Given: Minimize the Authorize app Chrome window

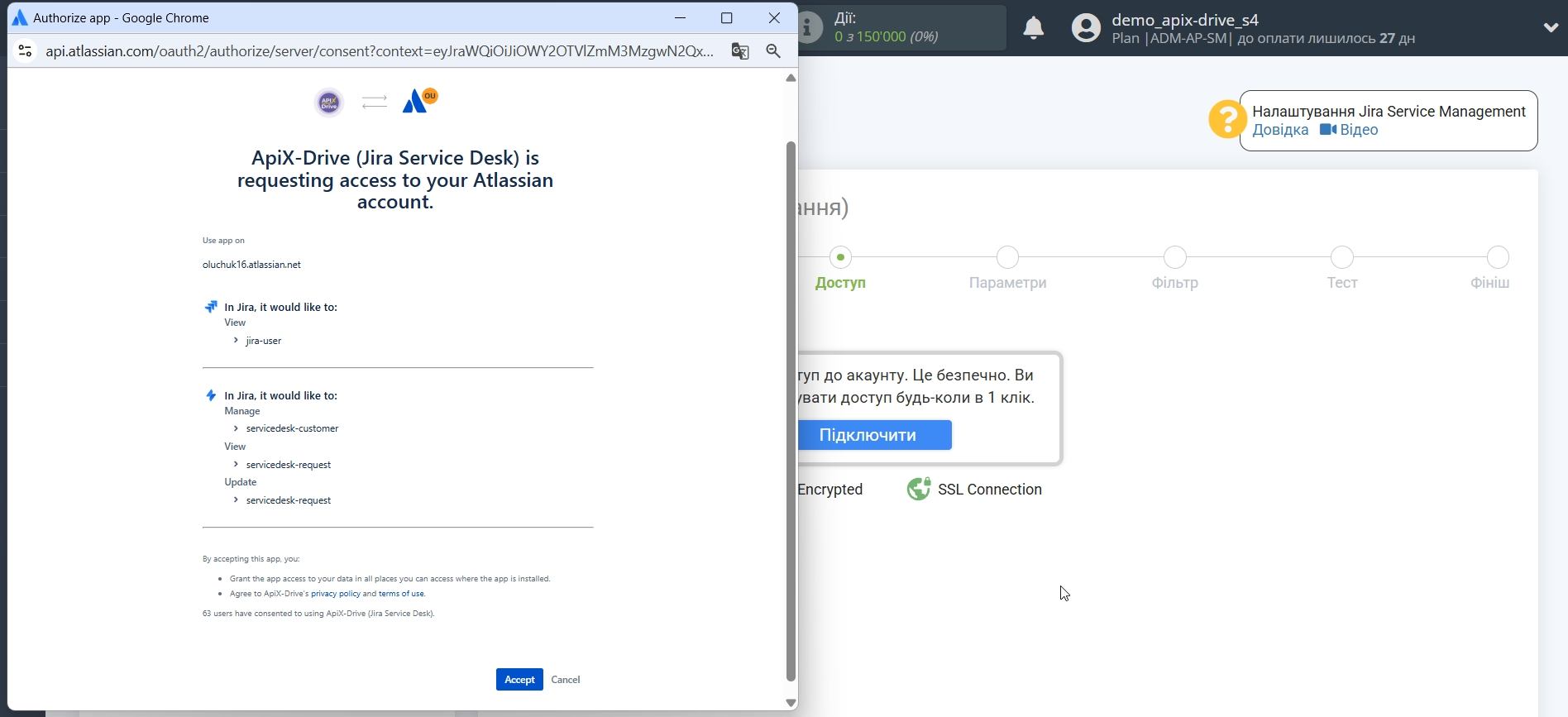Looking at the screenshot, I should pyautogui.click(x=680, y=18).
